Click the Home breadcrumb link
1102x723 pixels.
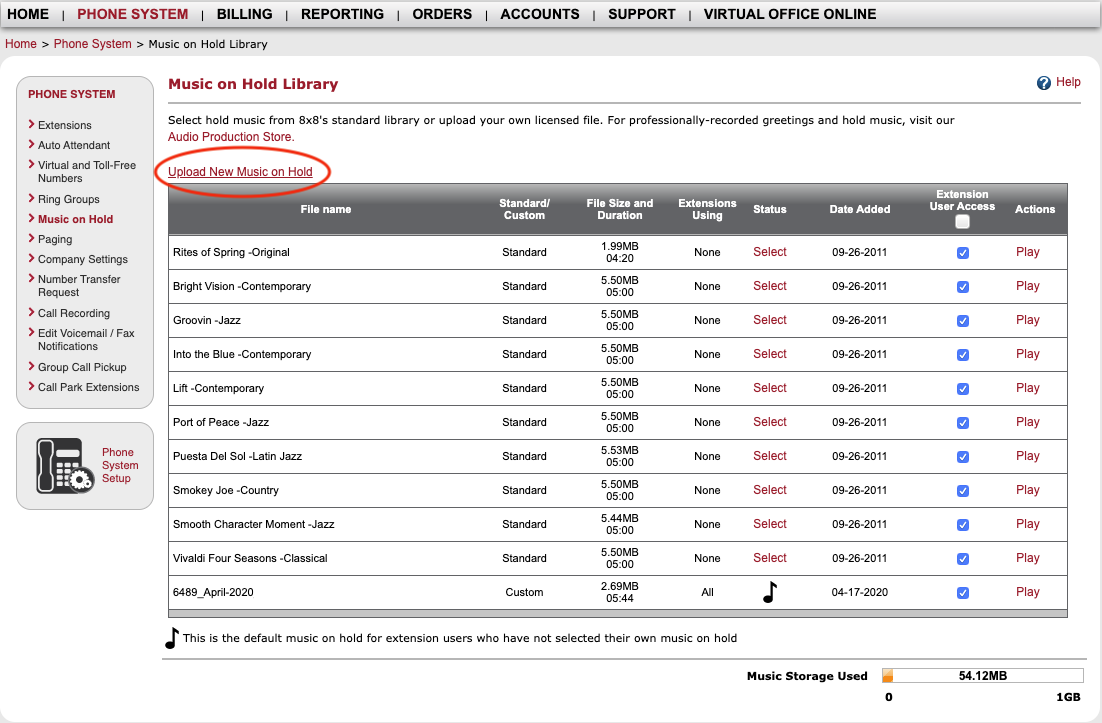click(20, 44)
